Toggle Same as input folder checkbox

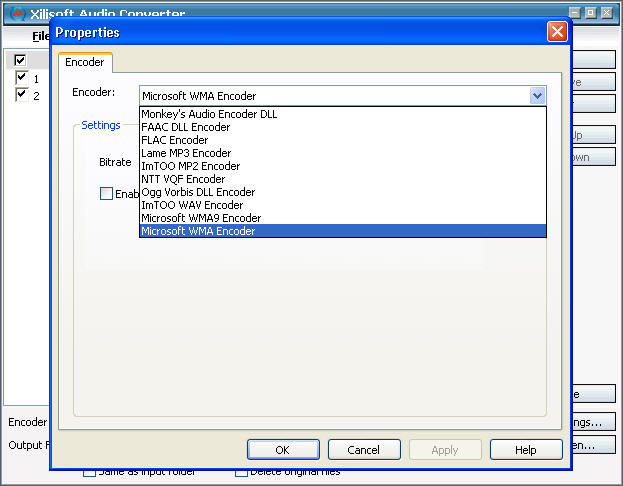click(x=89, y=473)
